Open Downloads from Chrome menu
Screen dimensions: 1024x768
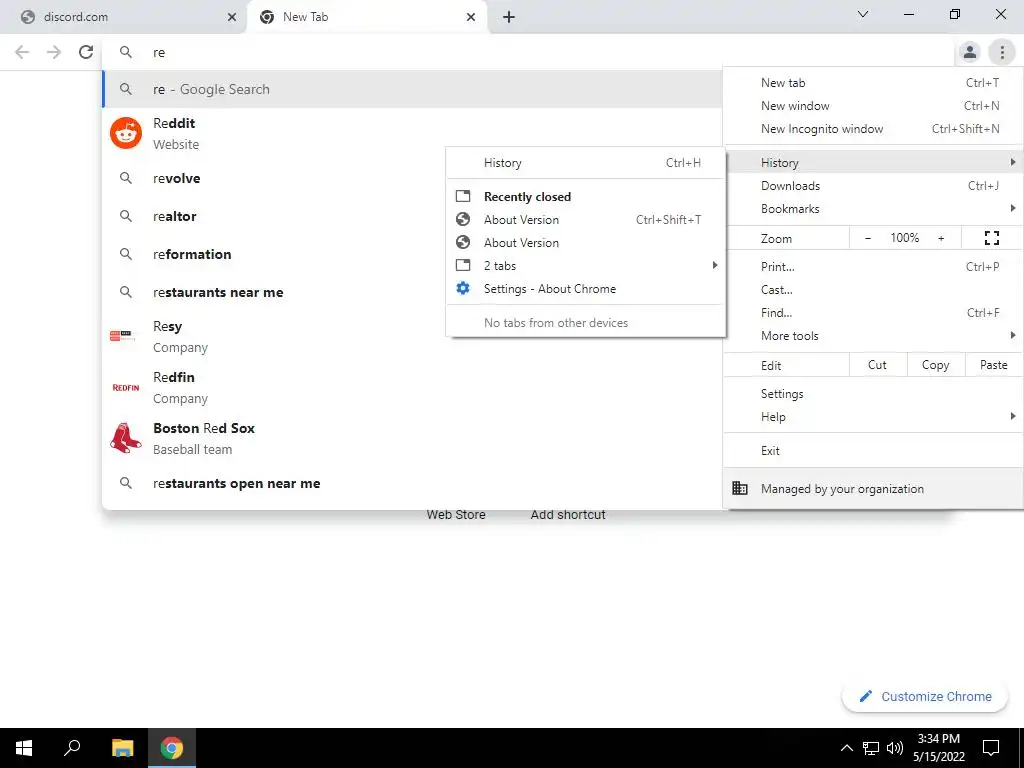873,185
